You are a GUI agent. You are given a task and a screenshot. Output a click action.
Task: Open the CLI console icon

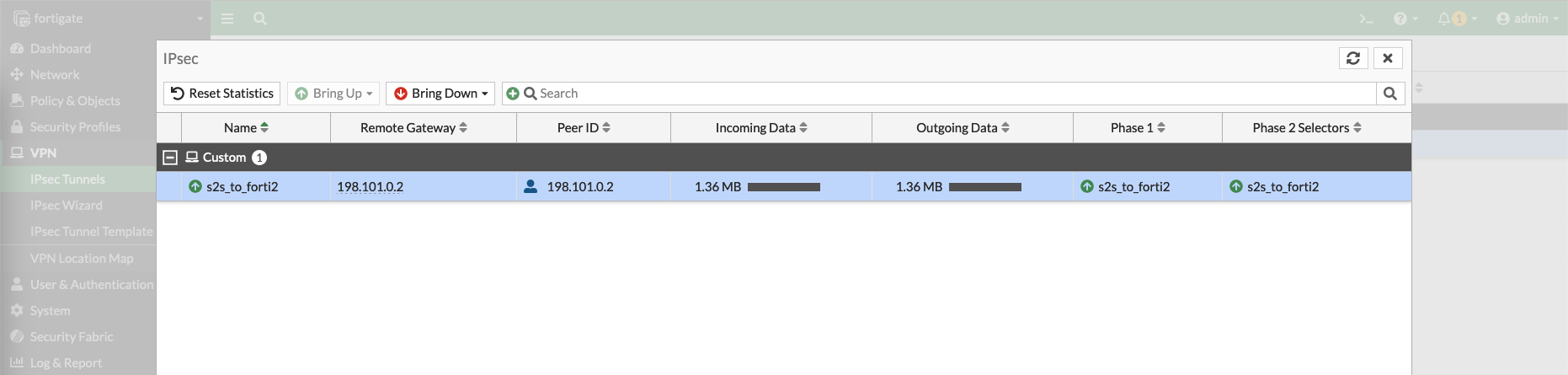[x=1366, y=19]
